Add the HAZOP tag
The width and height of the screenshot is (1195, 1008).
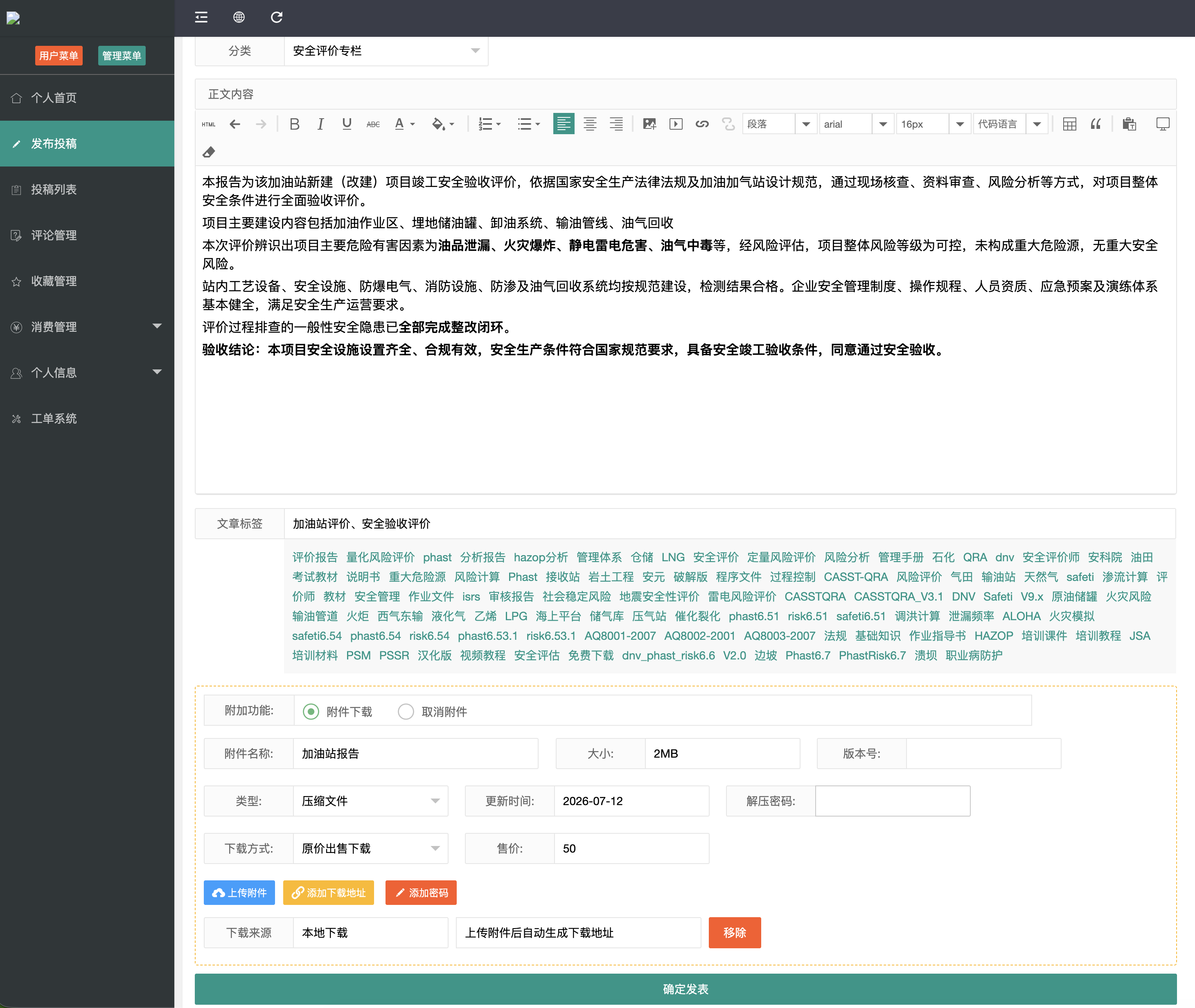(994, 636)
